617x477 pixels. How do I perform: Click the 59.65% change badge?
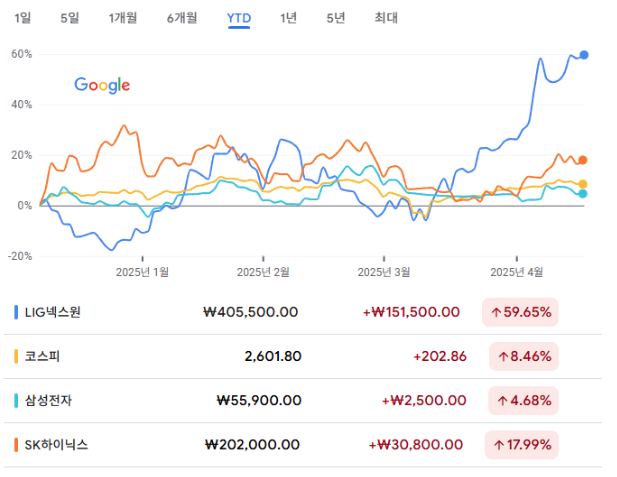coord(520,312)
